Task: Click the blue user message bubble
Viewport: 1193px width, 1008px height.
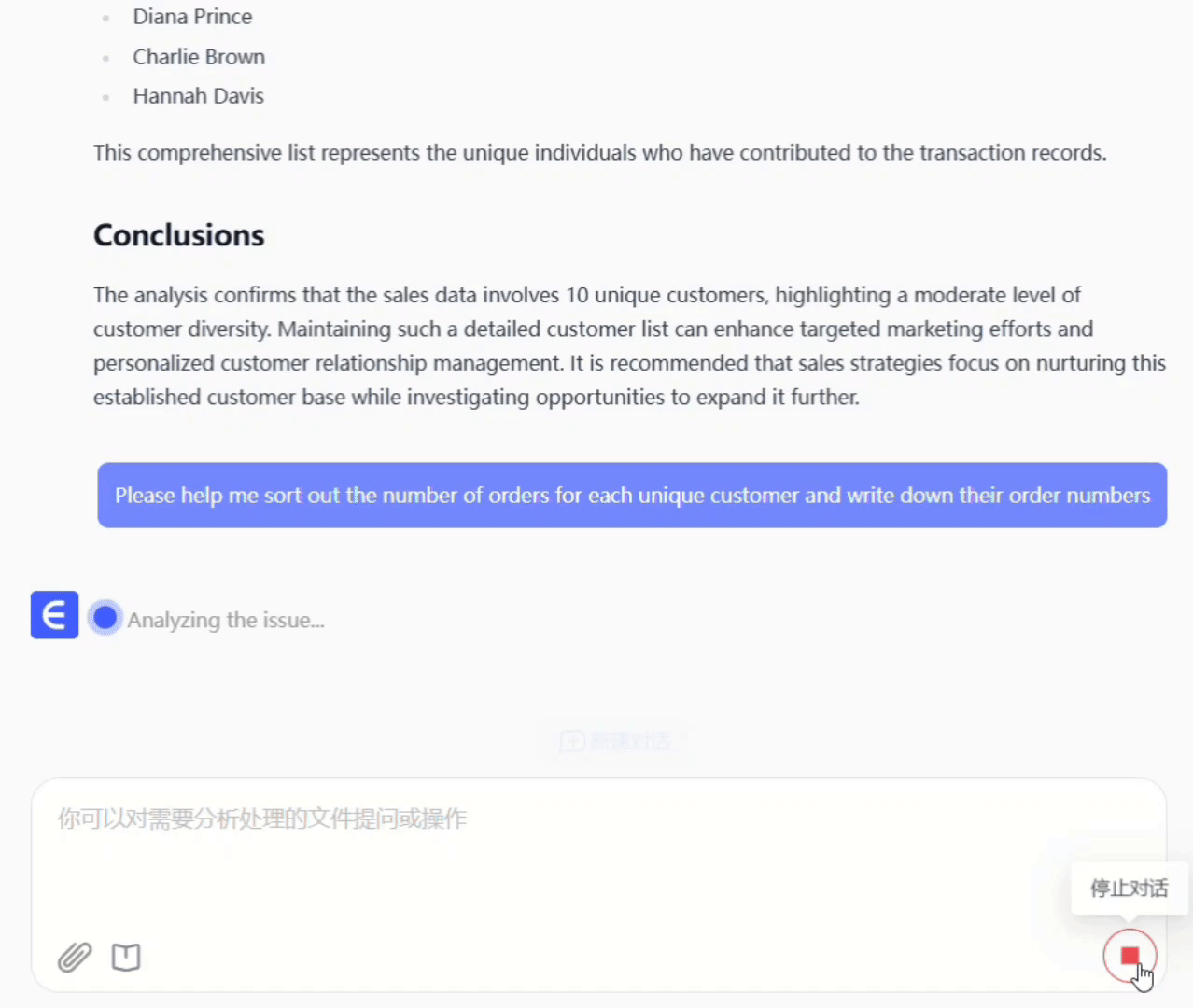Action: point(632,496)
